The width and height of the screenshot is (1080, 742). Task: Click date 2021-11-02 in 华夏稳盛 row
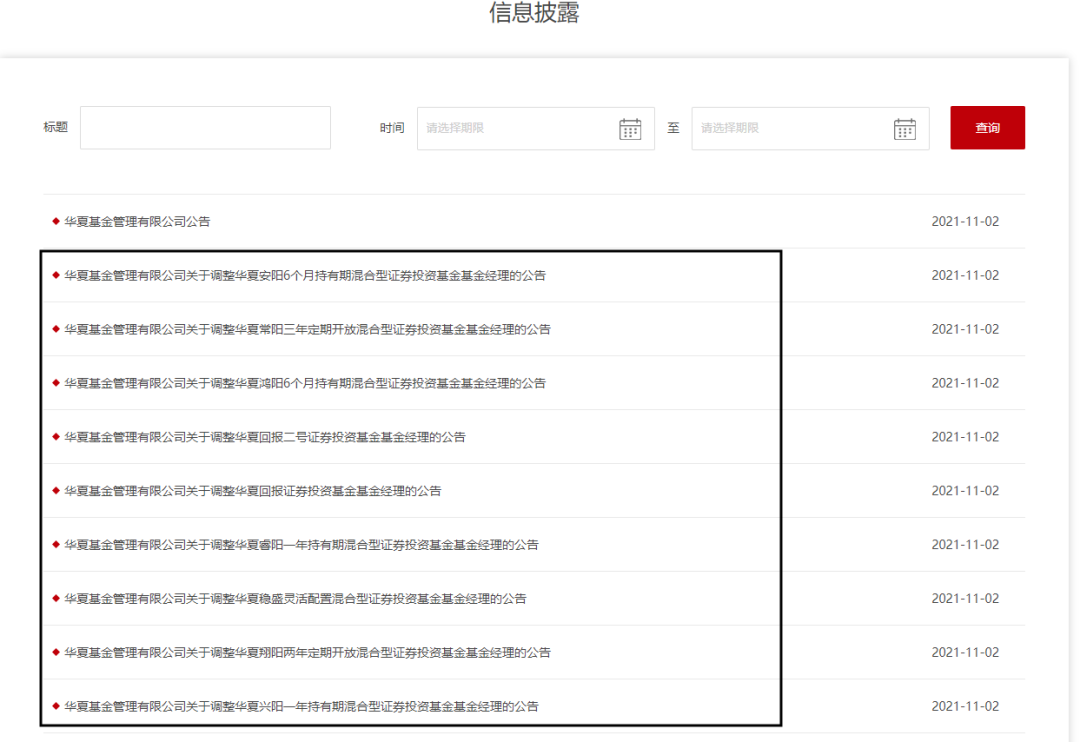coord(965,599)
